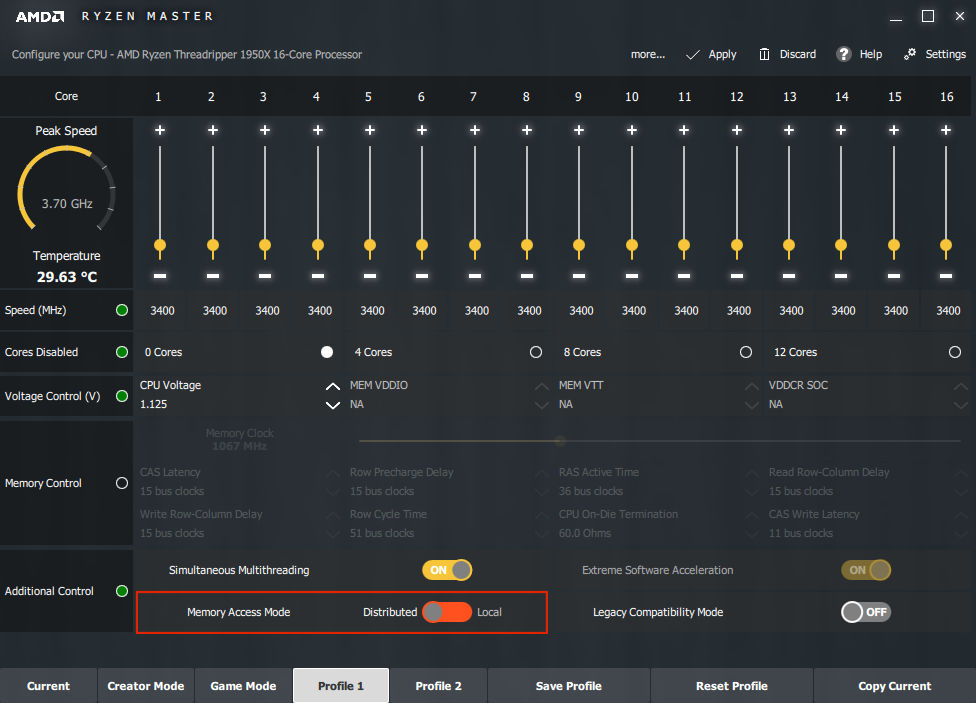This screenshot has width=976, height=703.
Task: Increase core 5 speed with plus icon
Action: 370,130
